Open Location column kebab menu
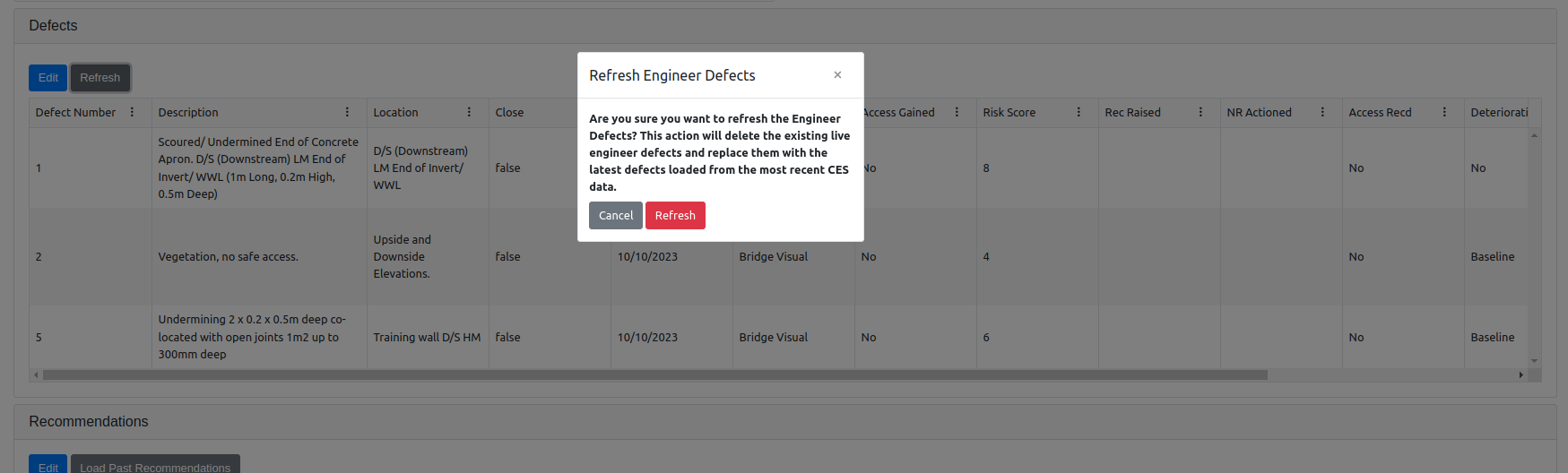 pyautogui.click(x=469, y=112)
